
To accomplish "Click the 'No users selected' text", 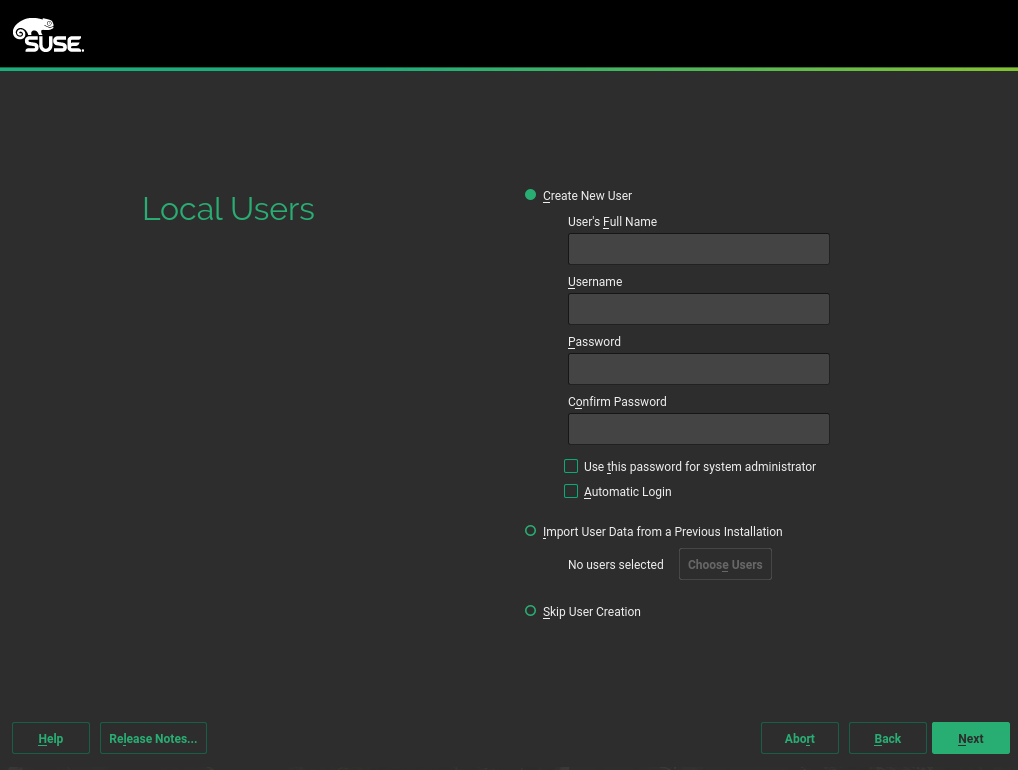I will [615, 565].
